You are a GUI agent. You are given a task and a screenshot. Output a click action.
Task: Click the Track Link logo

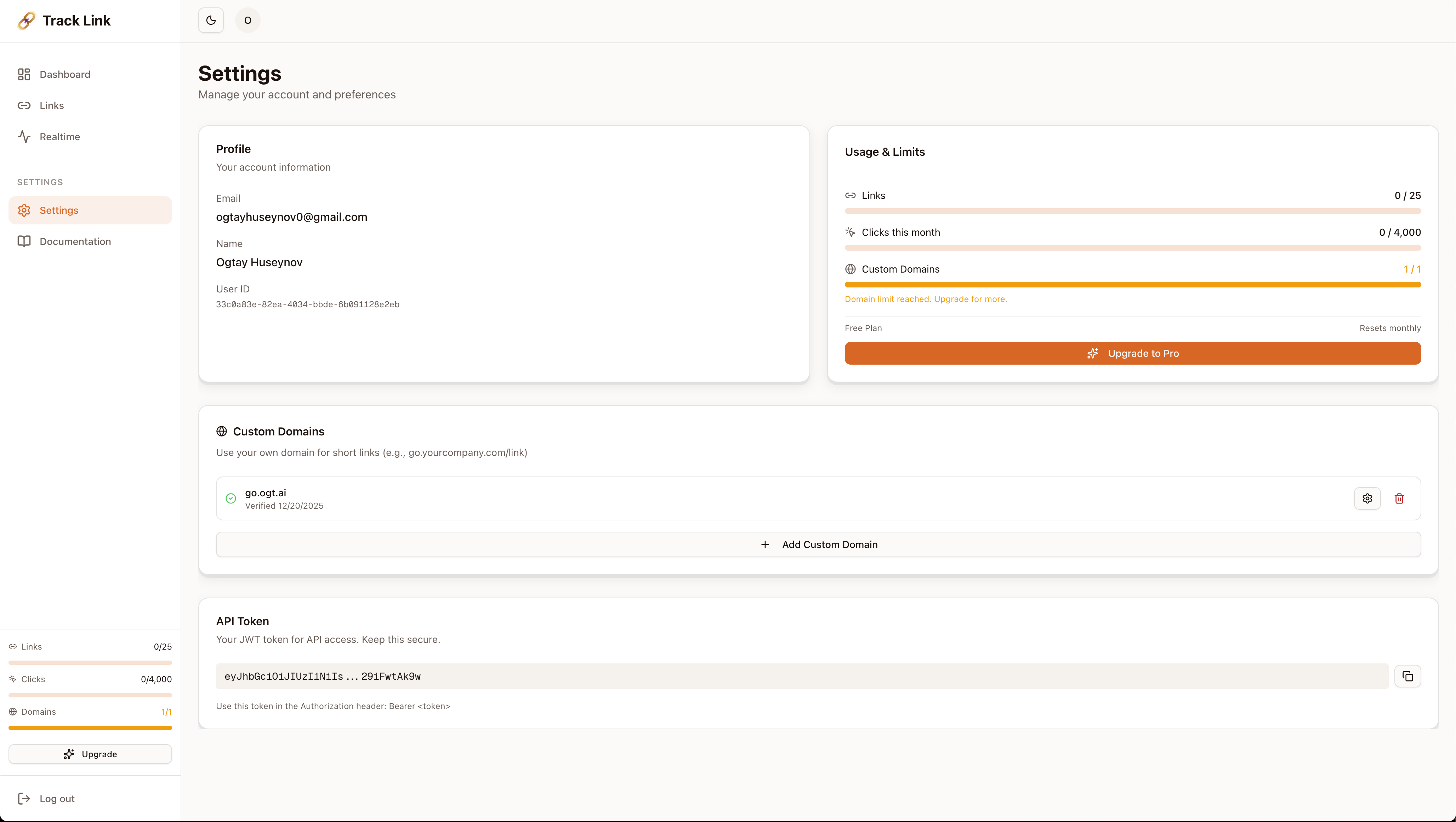tap(64, 20)
